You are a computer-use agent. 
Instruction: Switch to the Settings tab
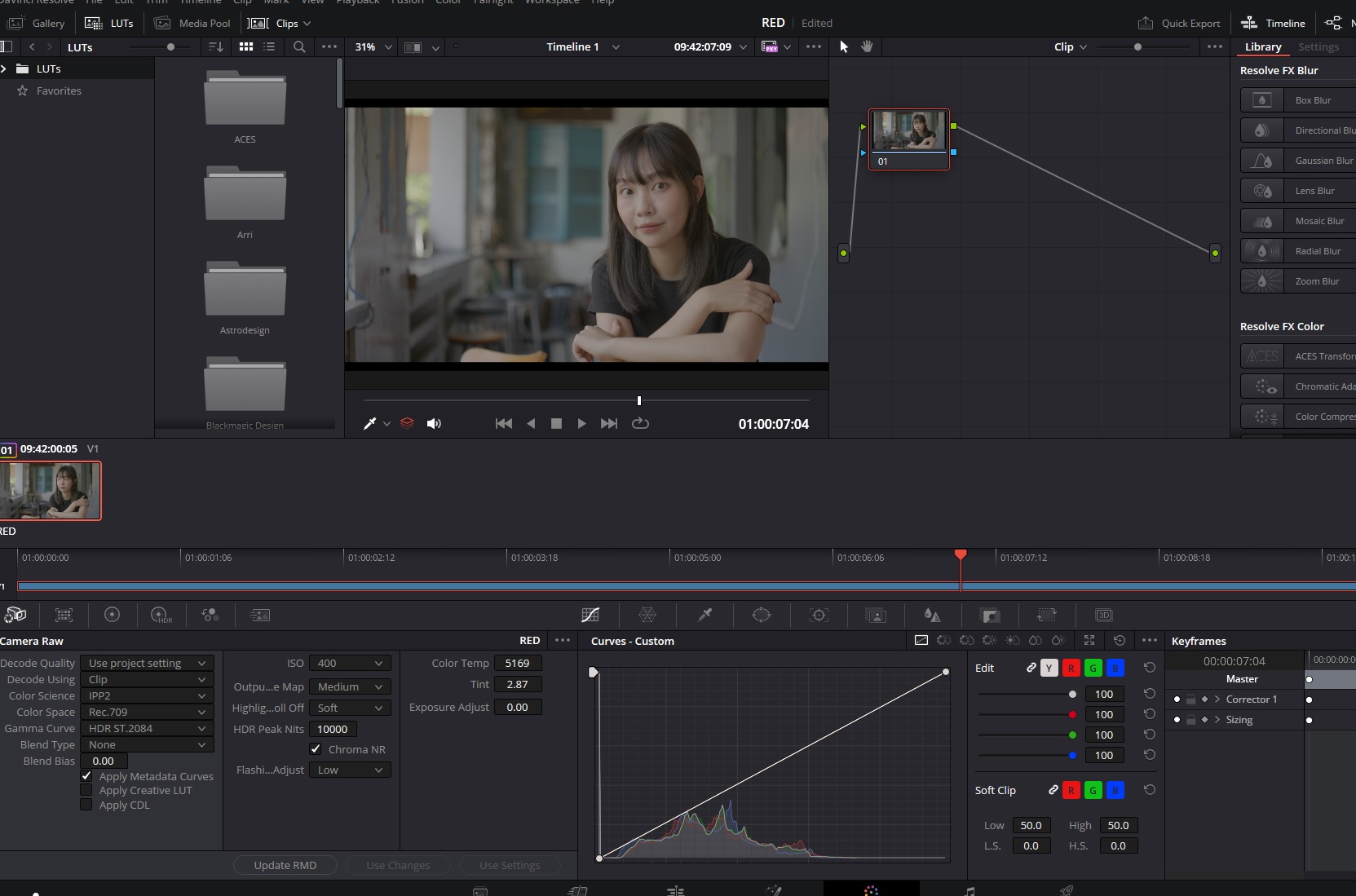[x=1318, y=46]
